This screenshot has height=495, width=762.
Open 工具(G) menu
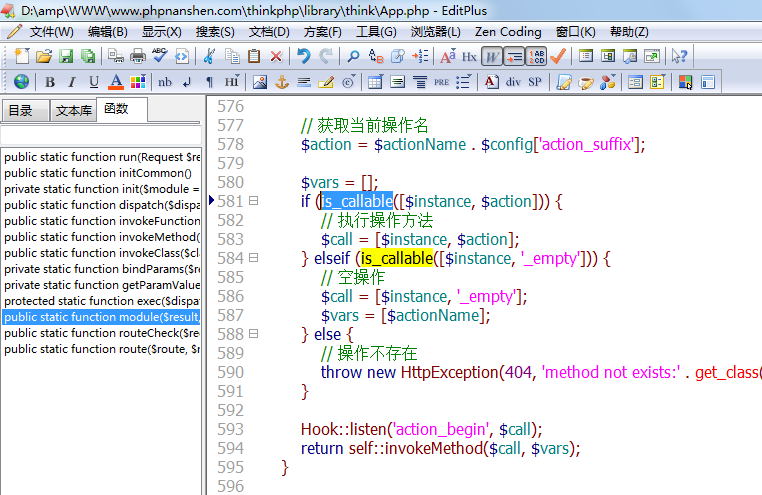pyautogui.click(x=376, y=32)
